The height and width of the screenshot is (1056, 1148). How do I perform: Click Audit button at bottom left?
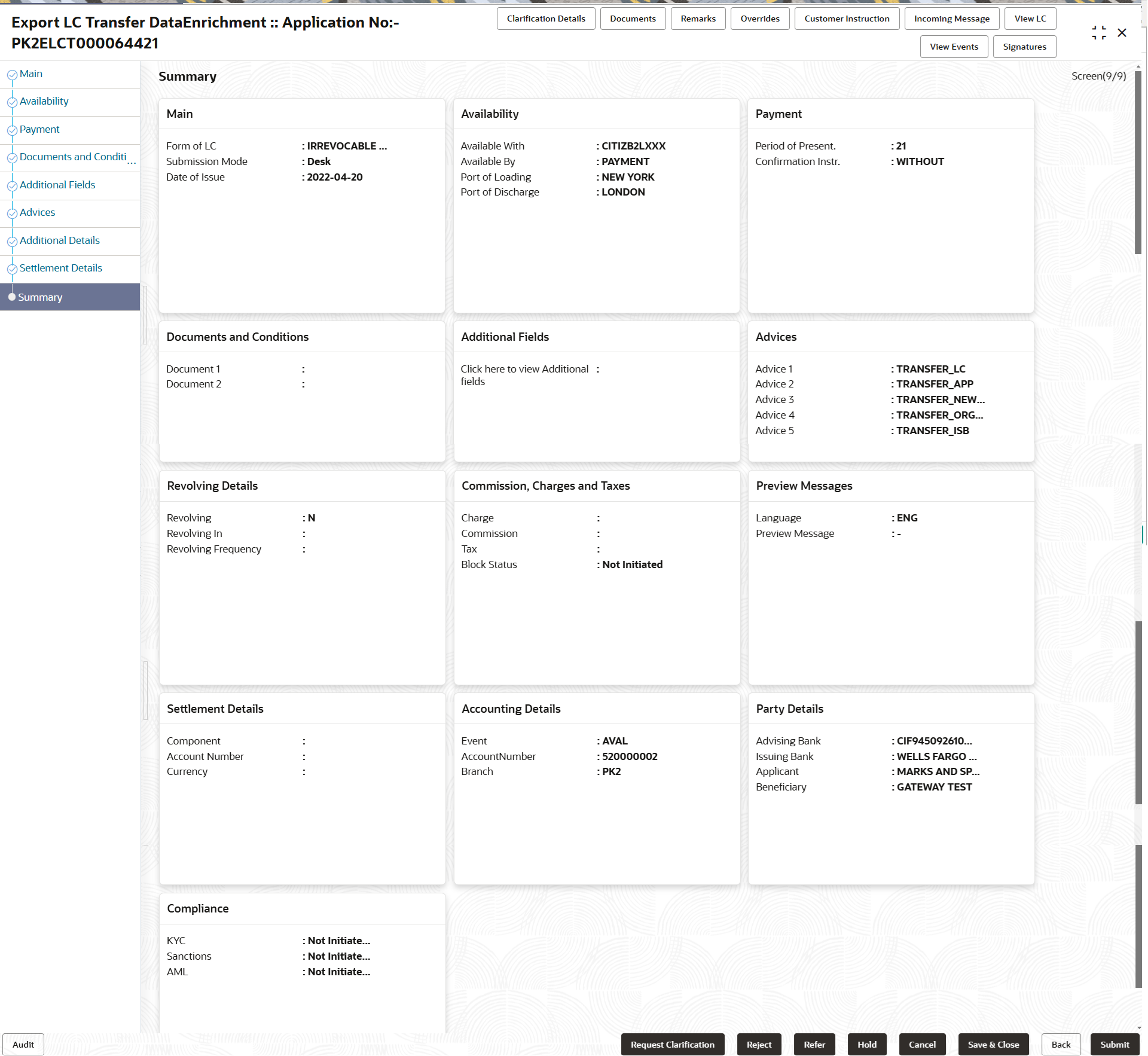23,1045
